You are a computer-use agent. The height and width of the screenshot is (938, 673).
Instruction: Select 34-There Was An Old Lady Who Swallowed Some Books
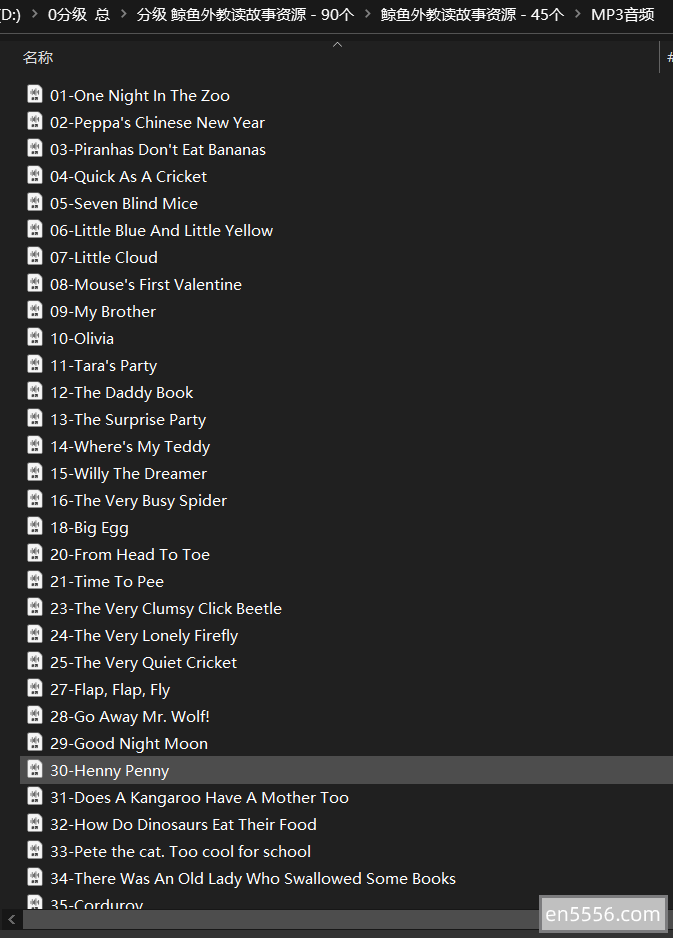point(252,878)
